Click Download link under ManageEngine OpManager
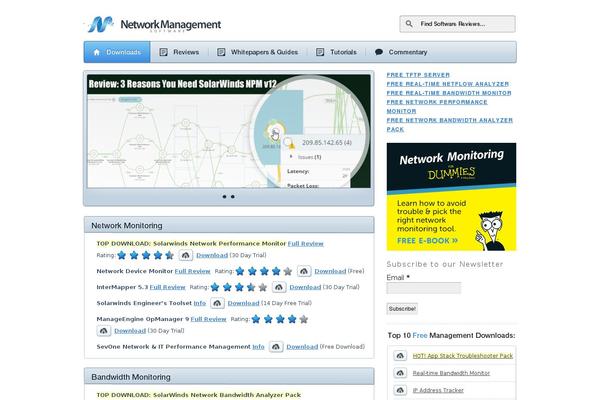Viewport: 600px width, 400px height. tap(130, 331)
